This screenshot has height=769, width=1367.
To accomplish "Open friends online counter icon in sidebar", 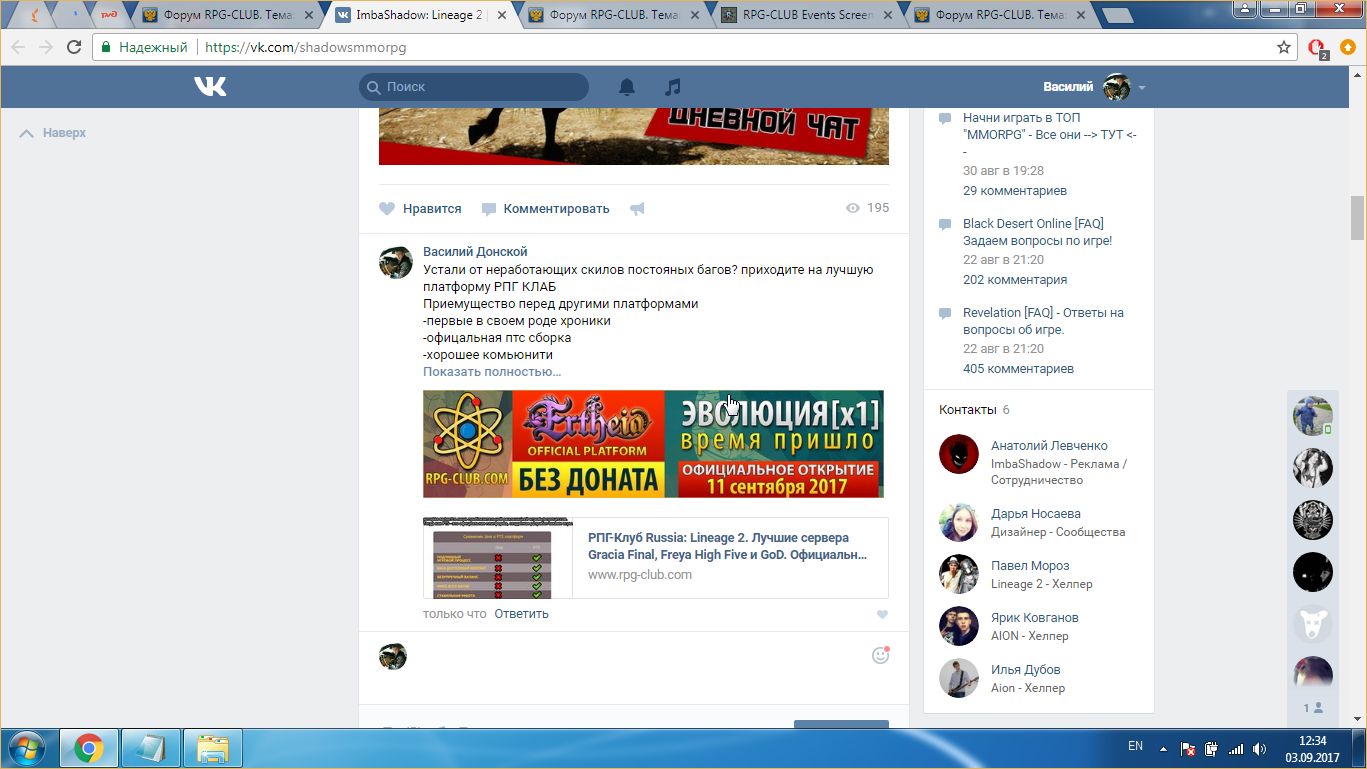I will click(1312, 708).
